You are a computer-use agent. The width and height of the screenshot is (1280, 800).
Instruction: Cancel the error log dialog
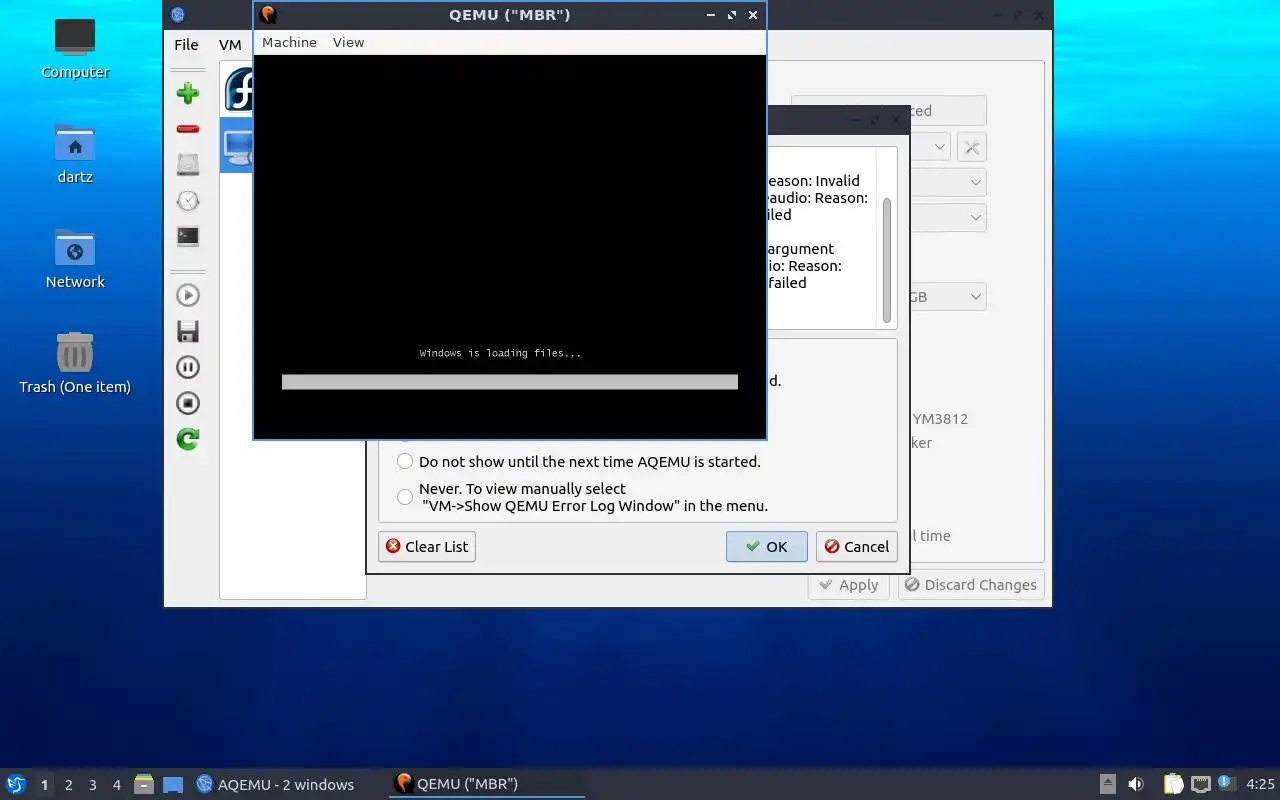point(856,546)
